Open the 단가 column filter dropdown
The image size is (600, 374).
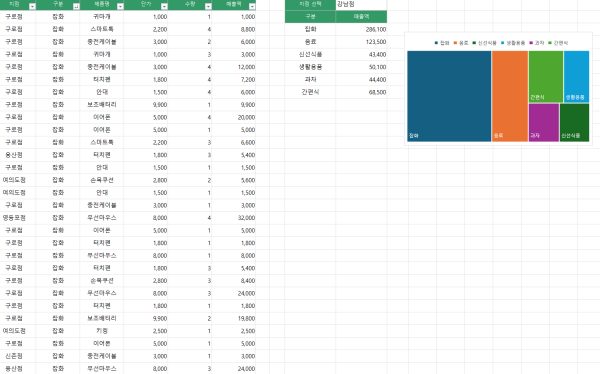pyautogui.click(x=164, y=6)
